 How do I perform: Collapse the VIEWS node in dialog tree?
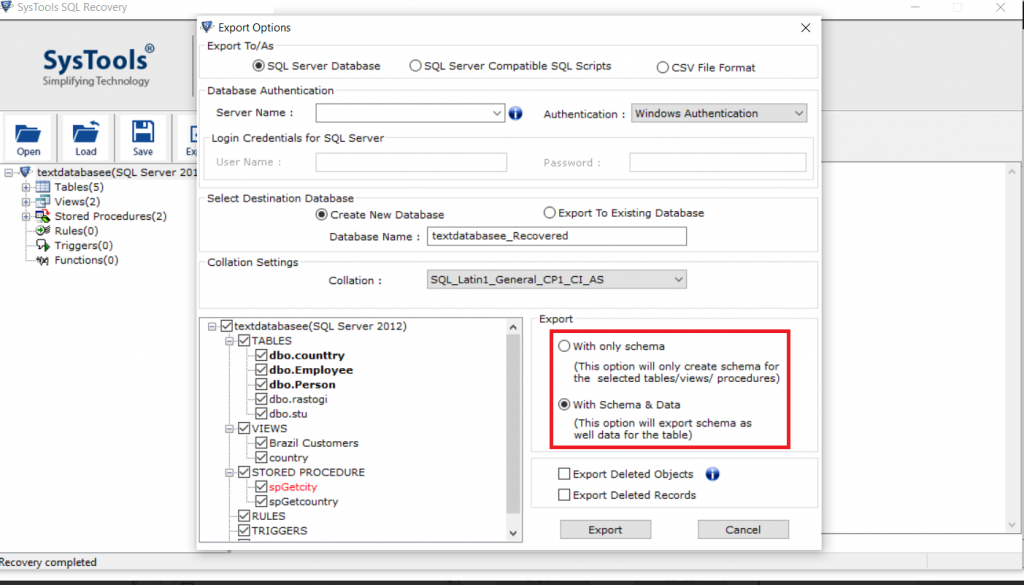(x=229, y=429)
